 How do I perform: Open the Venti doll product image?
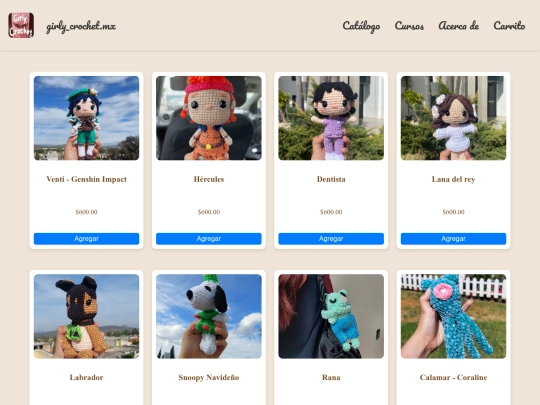[x=86, y=118]
